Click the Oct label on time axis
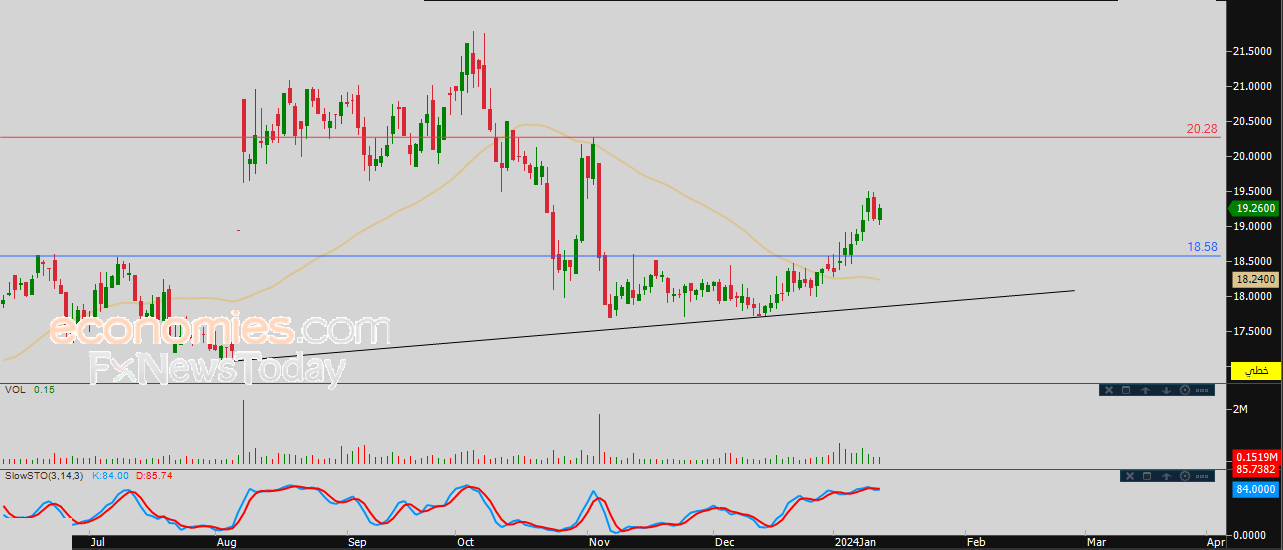The height and width of the screenshot is (550, 1283). [465, 541]
